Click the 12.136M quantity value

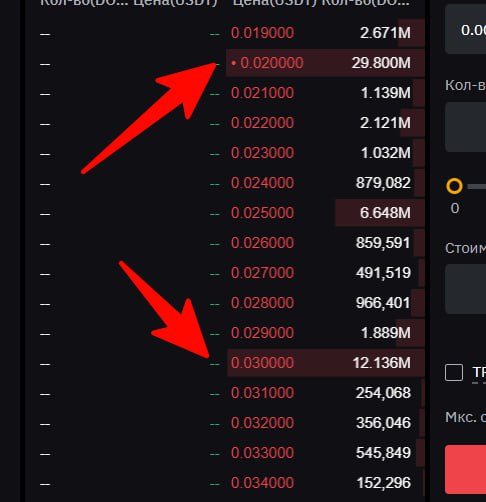[382, 363]
